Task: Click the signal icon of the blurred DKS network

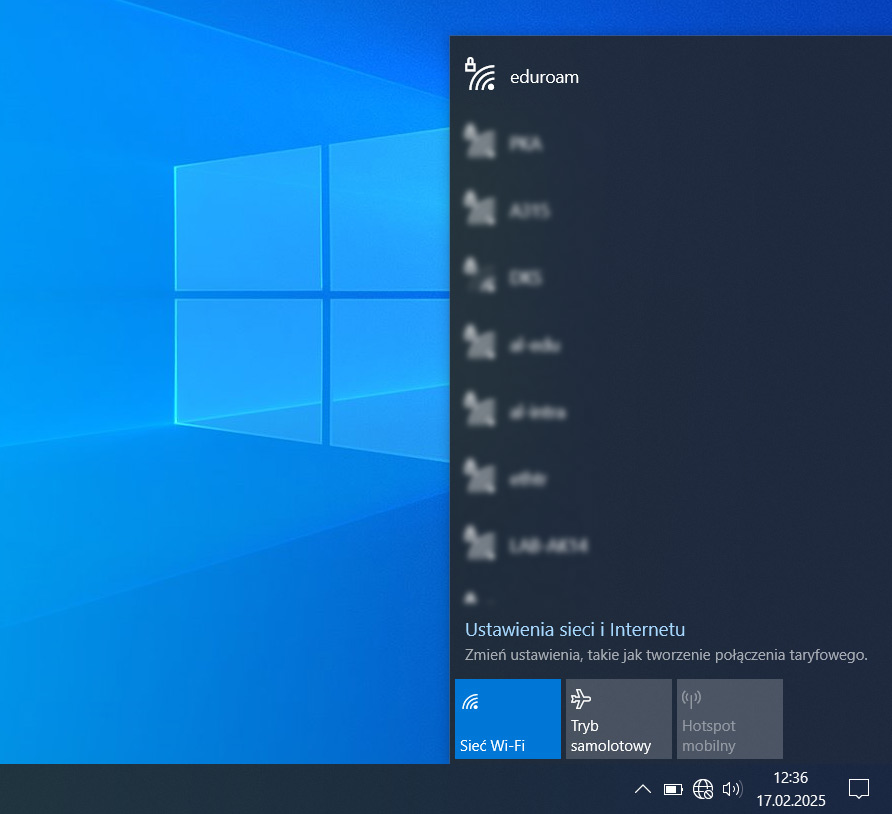Action: click(x=480, y=278)
